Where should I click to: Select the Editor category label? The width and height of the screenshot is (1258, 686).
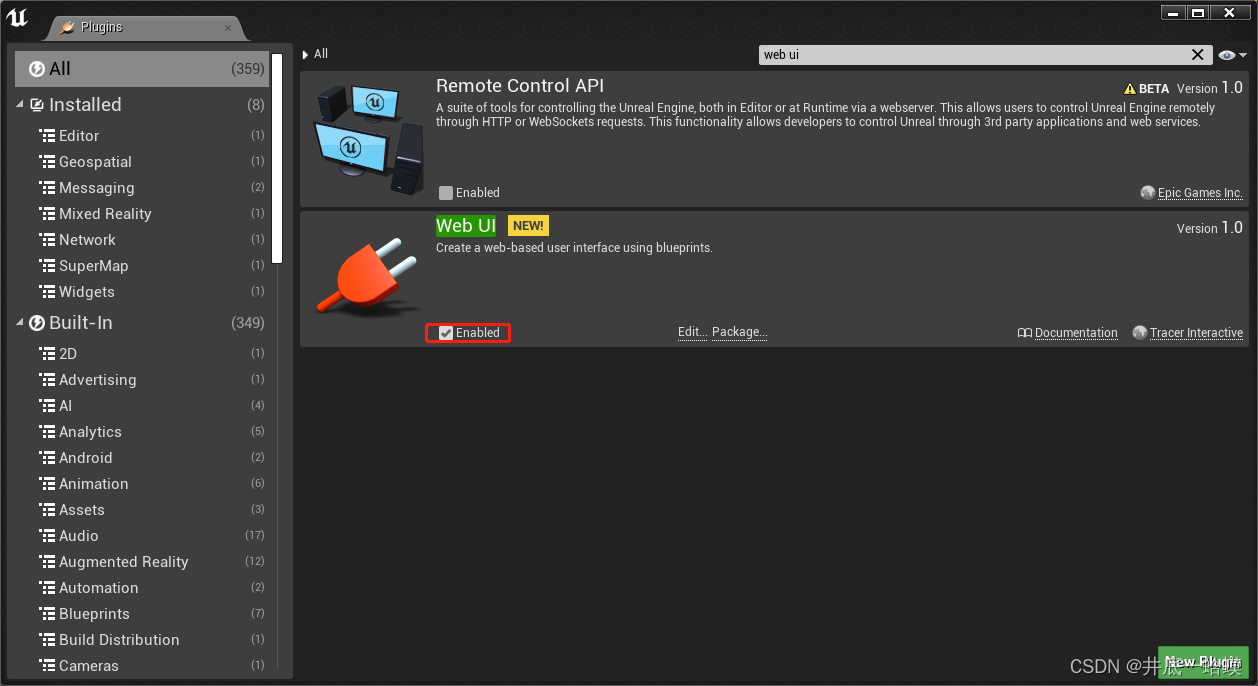(x=79, y=136)
